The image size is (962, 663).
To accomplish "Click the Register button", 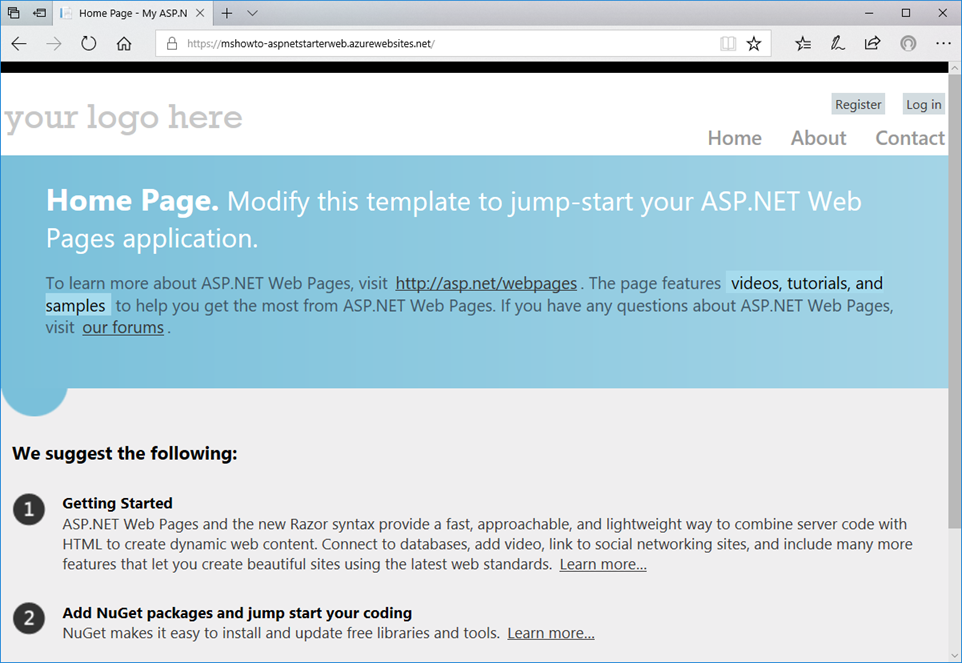I will point(858,104).
